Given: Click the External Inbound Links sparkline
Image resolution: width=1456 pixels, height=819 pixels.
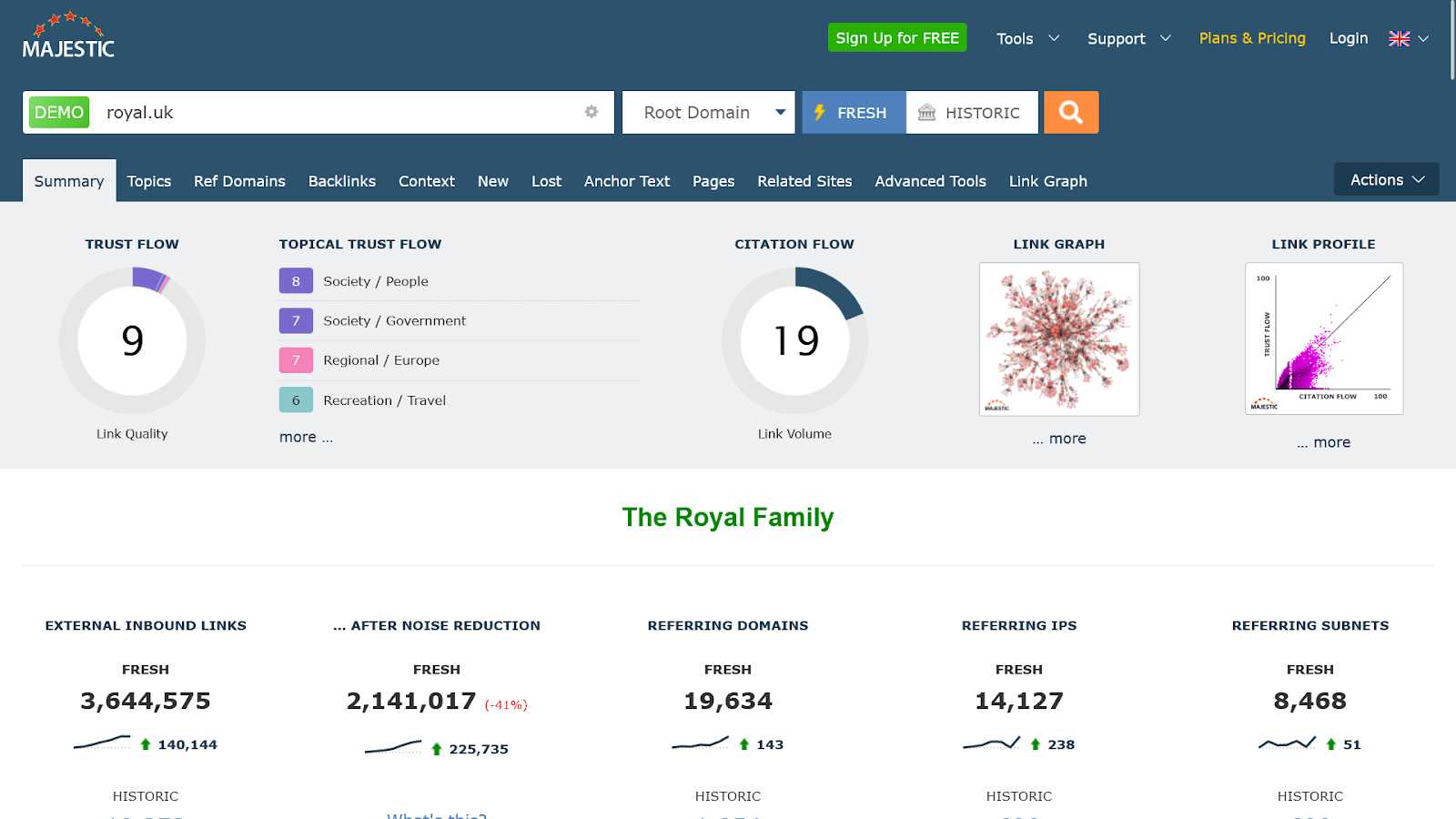Looking at the screenshot, I should pos(102,743).
